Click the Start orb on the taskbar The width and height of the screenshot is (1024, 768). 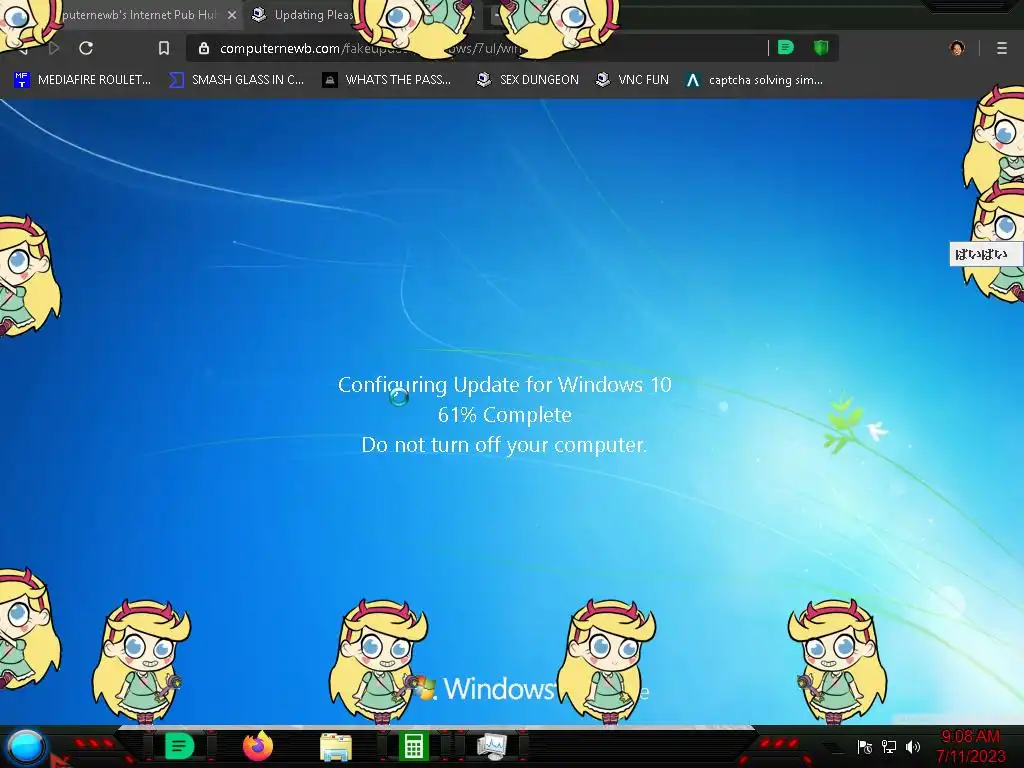coord(26,746)
